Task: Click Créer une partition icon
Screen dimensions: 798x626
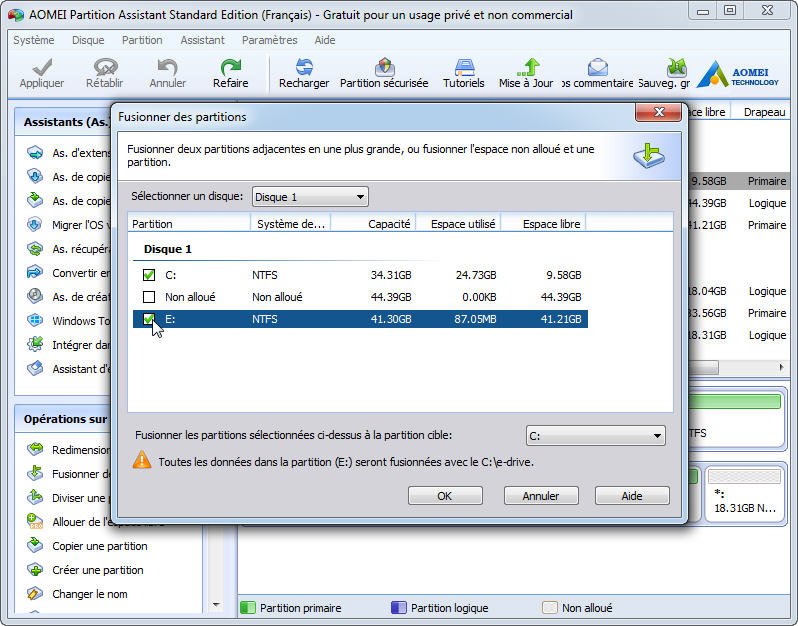Action: coord(35,569)
